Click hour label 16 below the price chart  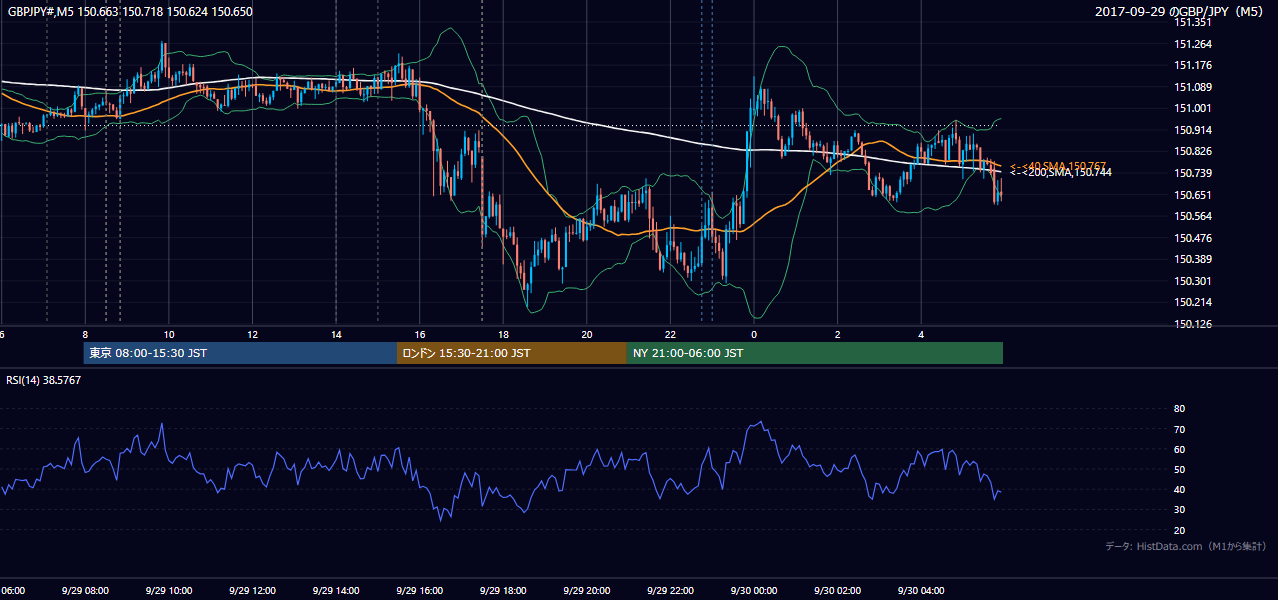[x=420, y=334]
